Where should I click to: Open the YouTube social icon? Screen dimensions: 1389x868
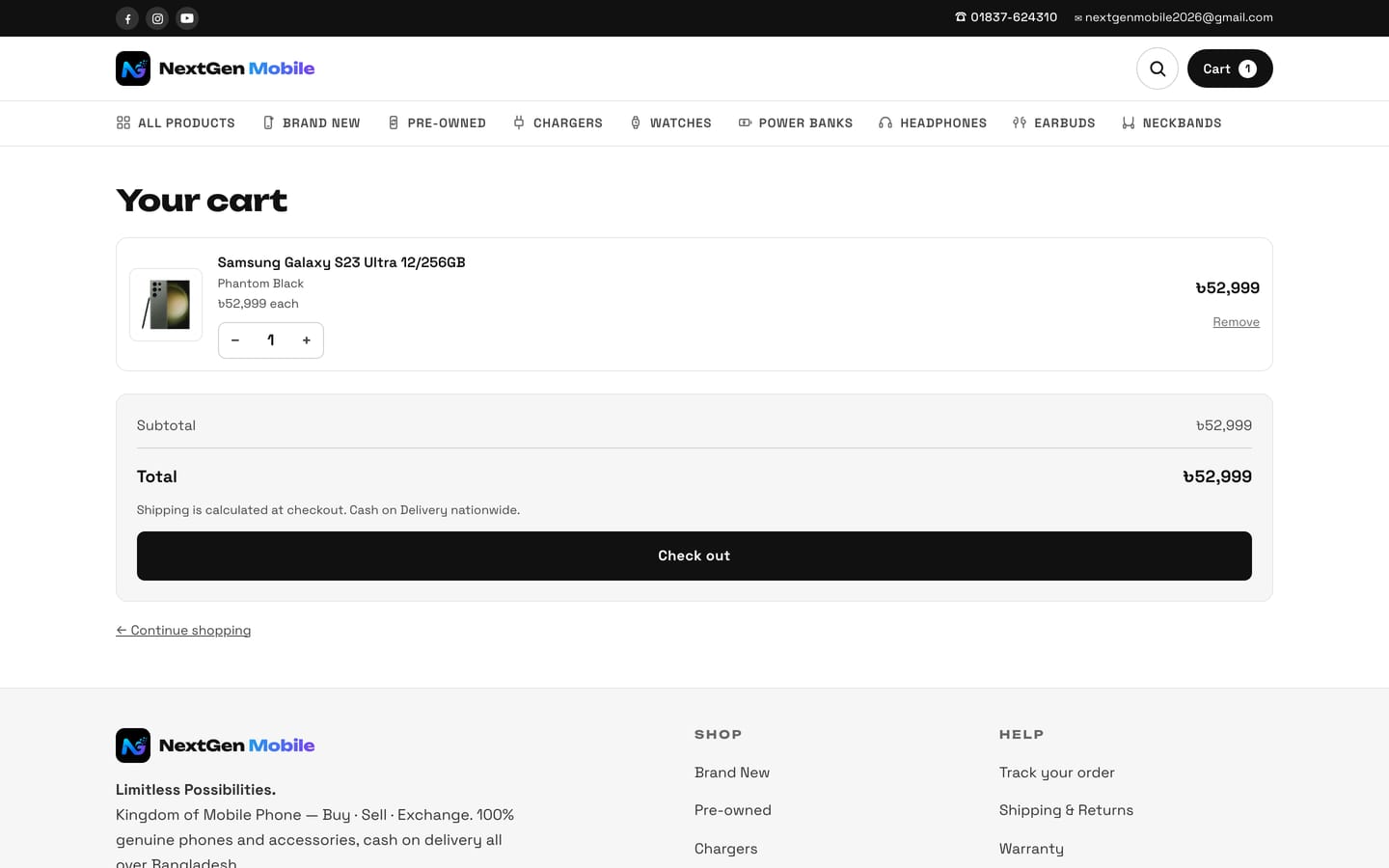(187, 18)
